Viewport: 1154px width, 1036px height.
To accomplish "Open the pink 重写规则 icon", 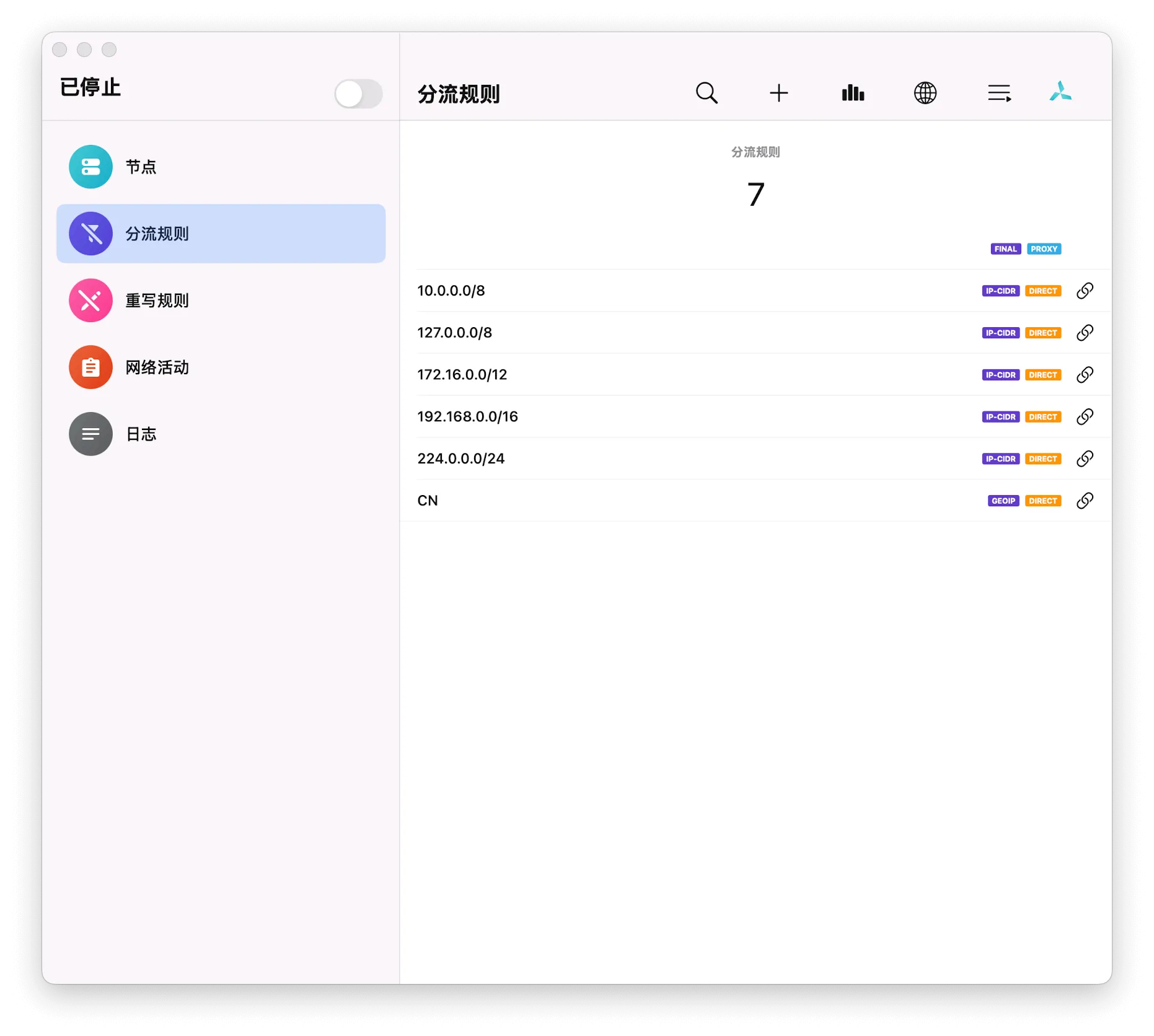I will coord(90,301).
